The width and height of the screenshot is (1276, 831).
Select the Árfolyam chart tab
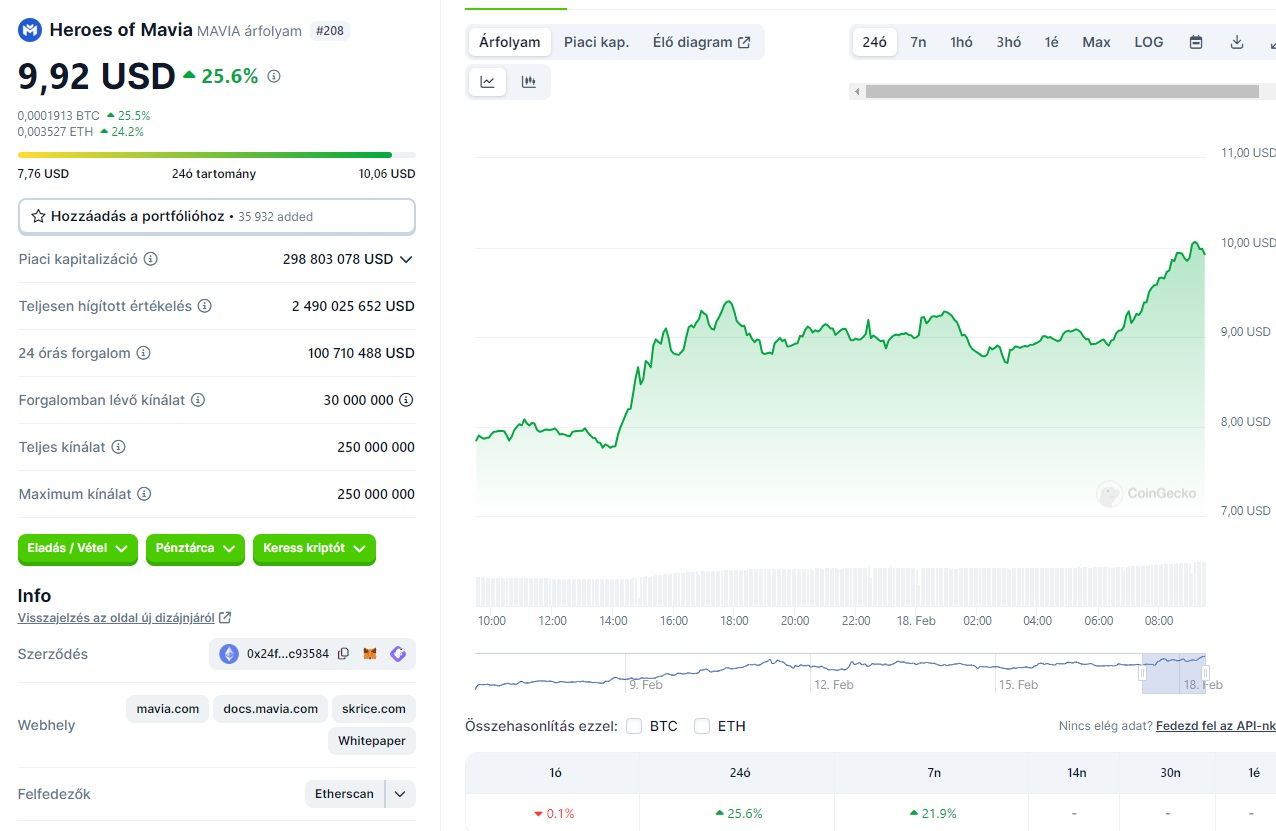pos(510,42)
